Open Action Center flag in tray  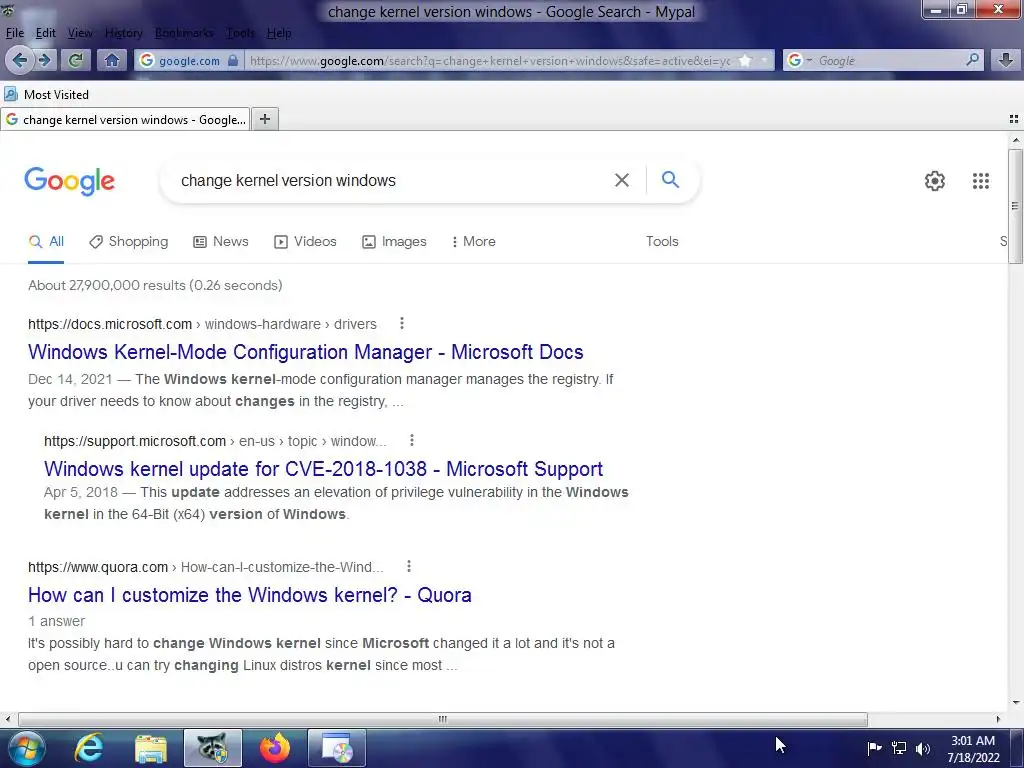(874, 748)
